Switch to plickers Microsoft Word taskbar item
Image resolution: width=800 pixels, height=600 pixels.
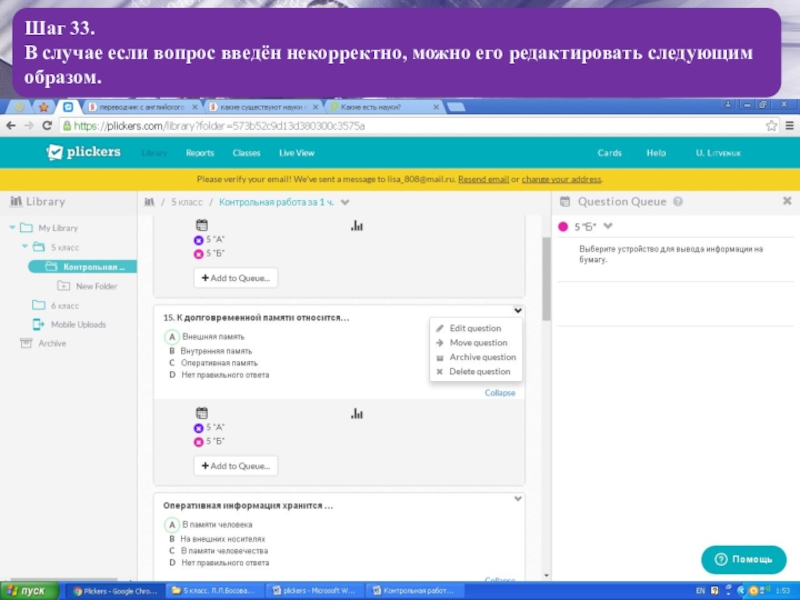[x=316, y=591]
